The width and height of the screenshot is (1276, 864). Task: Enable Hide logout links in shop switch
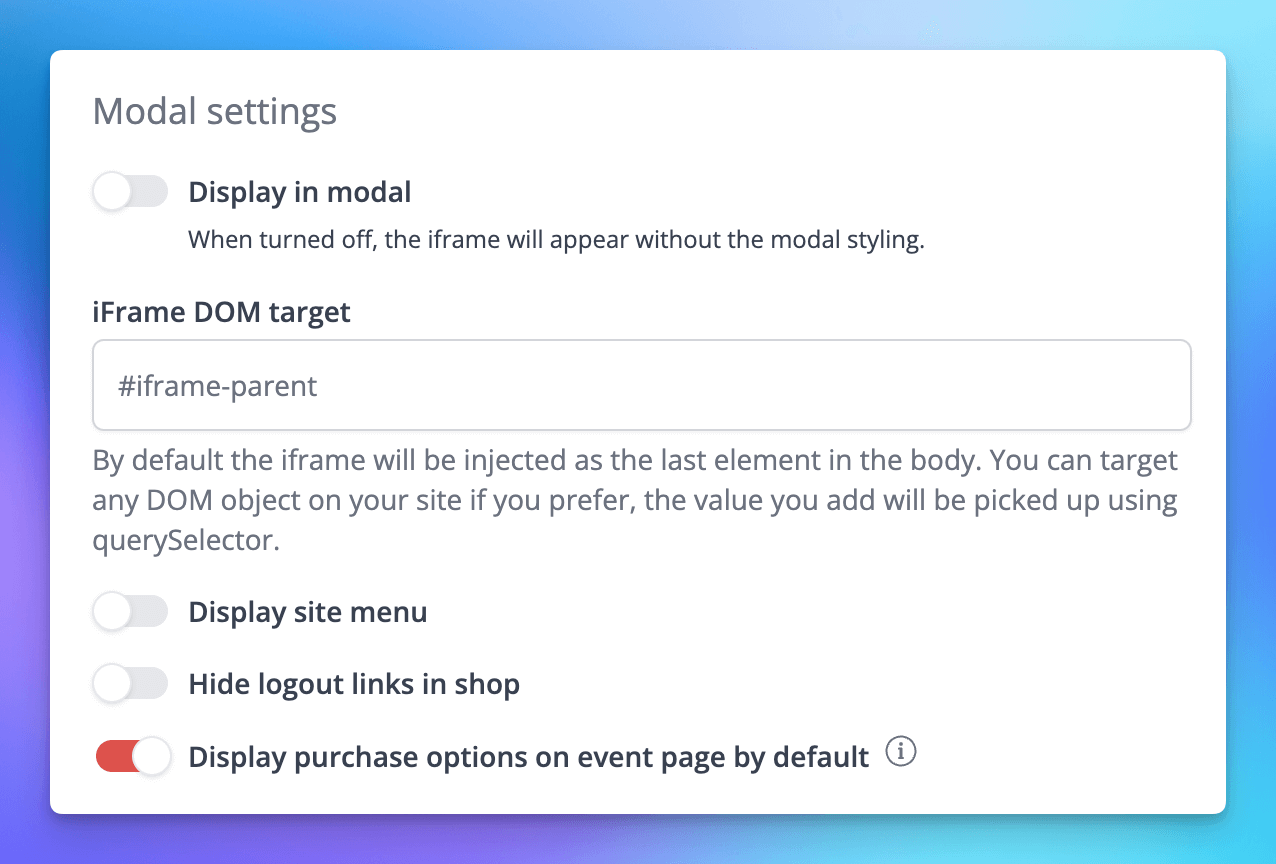tap(130, 685)
